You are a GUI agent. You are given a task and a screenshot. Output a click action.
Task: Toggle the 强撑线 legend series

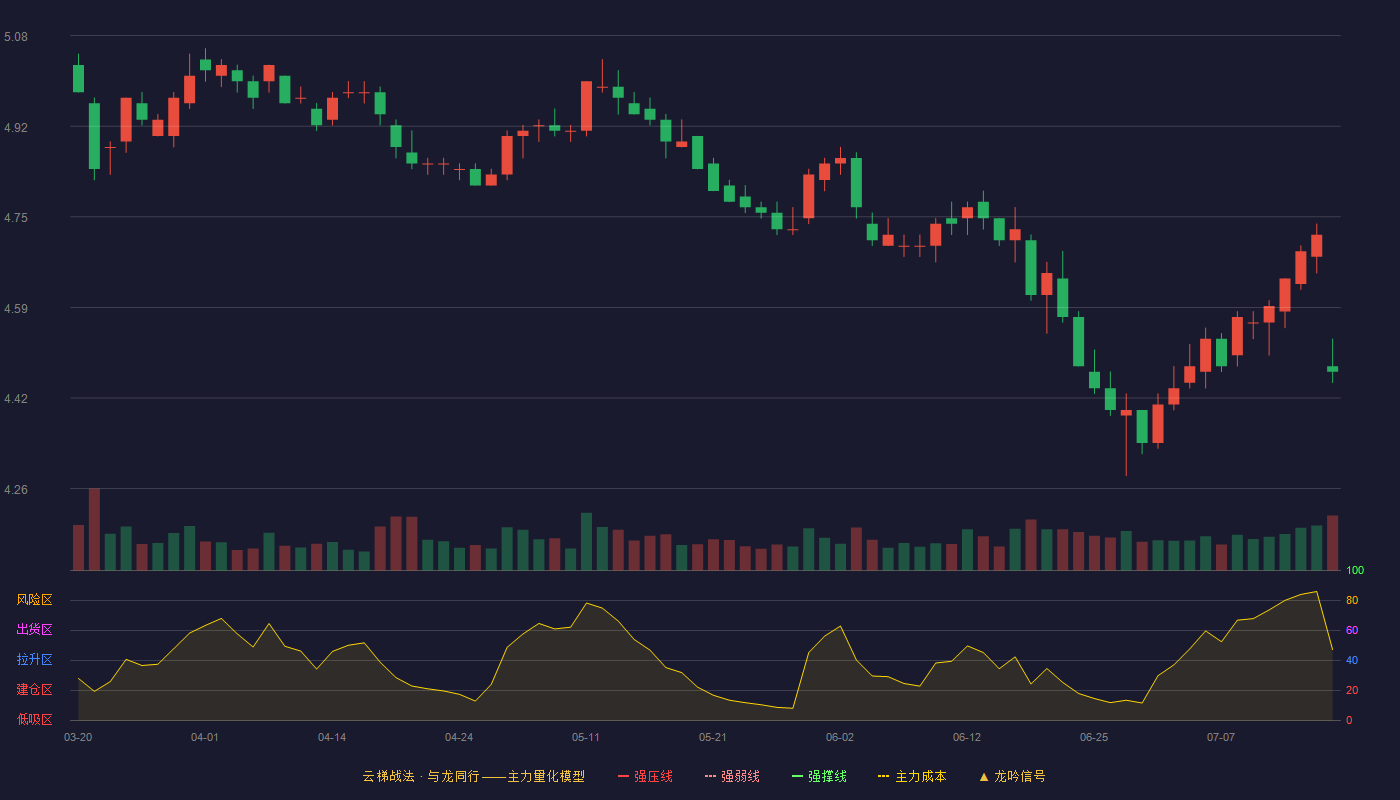[x=827, y=776]
